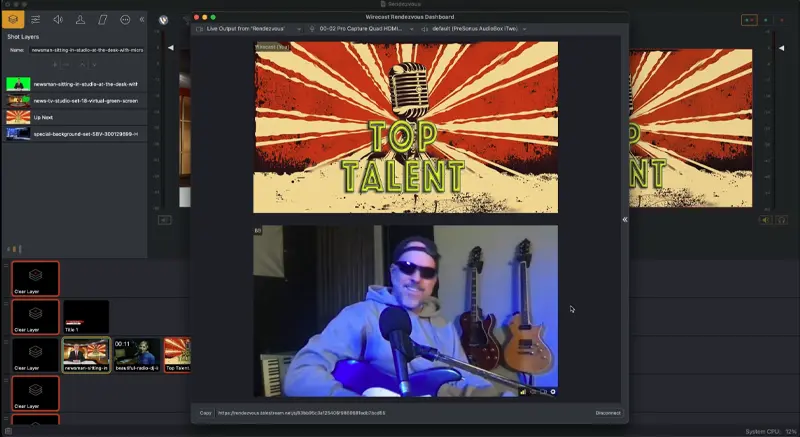This screenshot has width=800, height=437.
Task: Copy the Rendezvous invite link
Action: (206, 413)
